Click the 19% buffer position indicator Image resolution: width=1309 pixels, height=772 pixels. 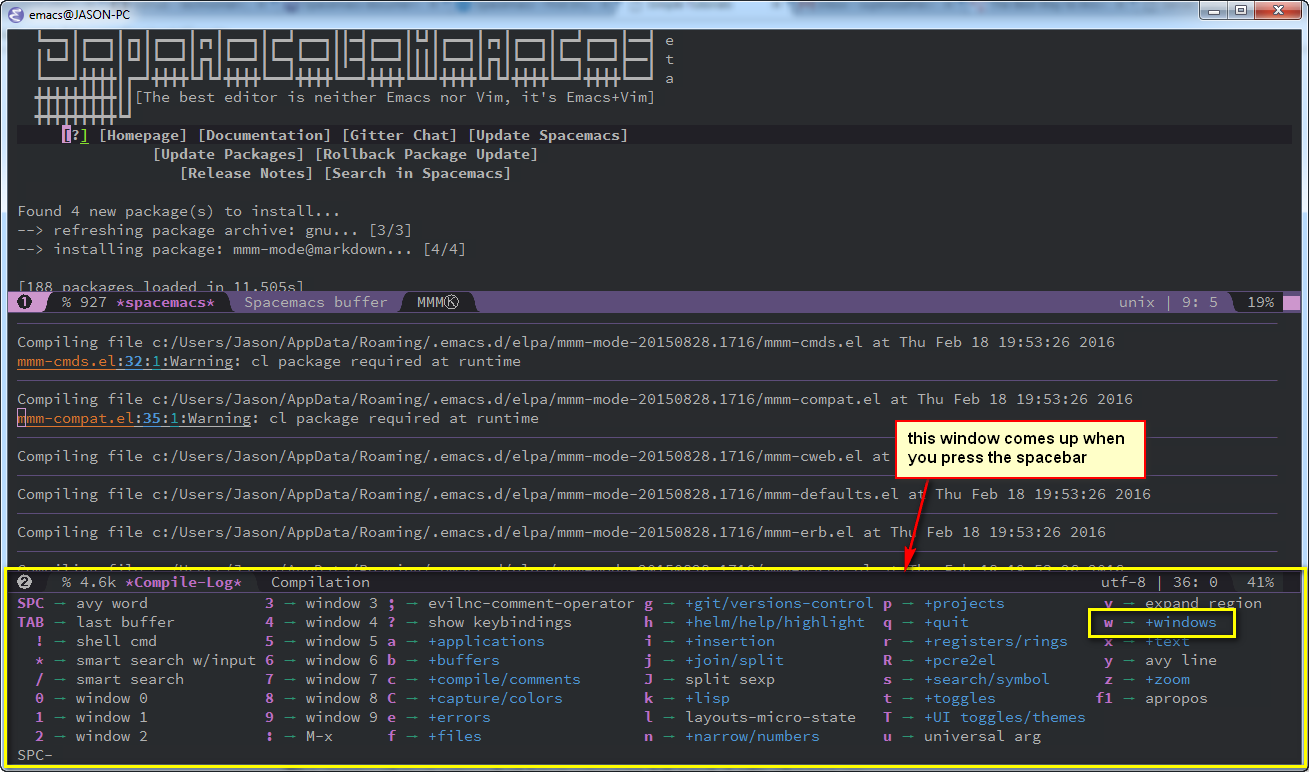(x=1261, y=302)
